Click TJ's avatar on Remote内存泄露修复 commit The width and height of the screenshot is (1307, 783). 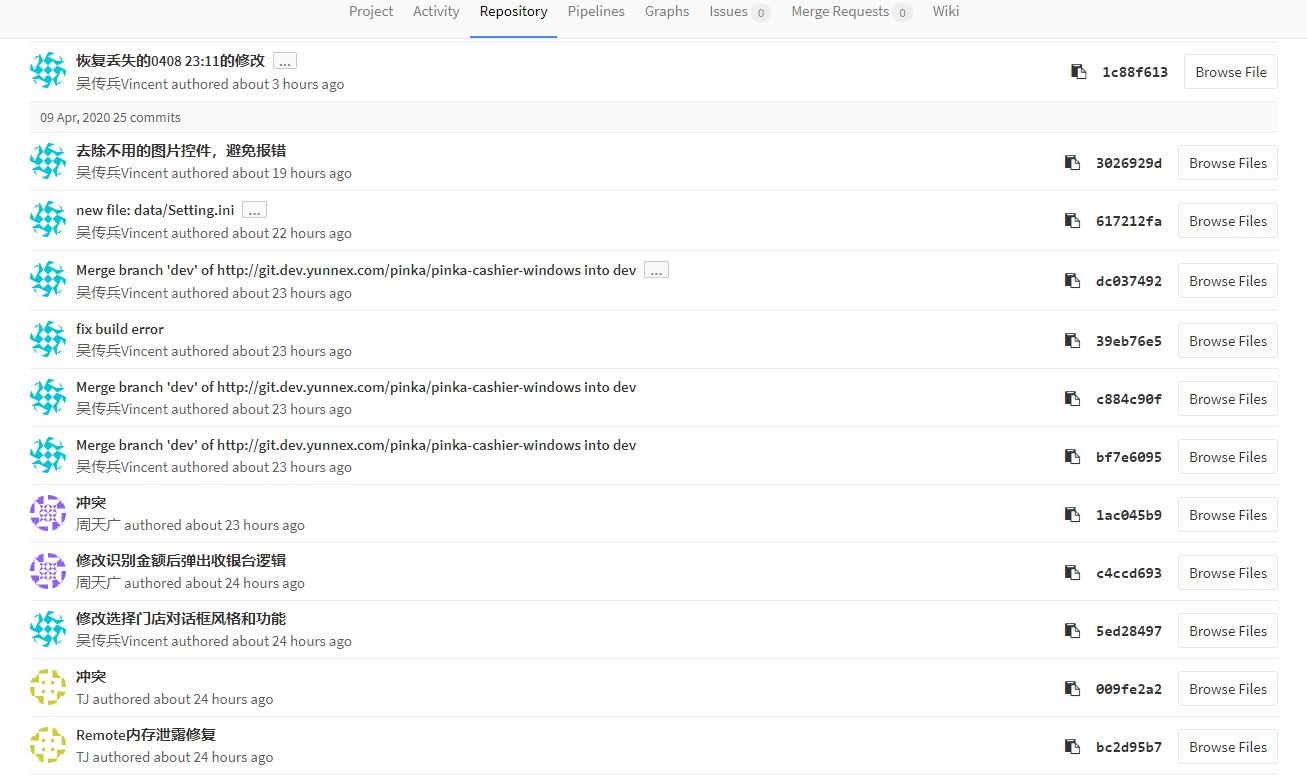click(x=48, y=745)
